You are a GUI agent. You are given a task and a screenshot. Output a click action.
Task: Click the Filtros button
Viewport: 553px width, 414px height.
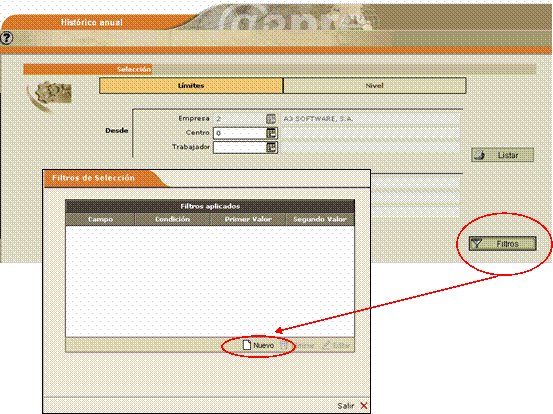tap(503, 244)
